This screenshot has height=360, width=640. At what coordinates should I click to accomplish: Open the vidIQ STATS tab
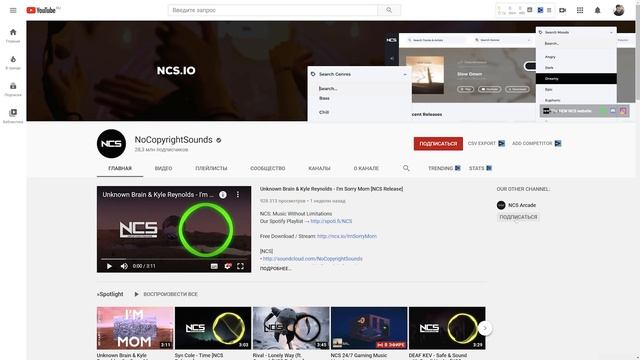pos(480,168)
